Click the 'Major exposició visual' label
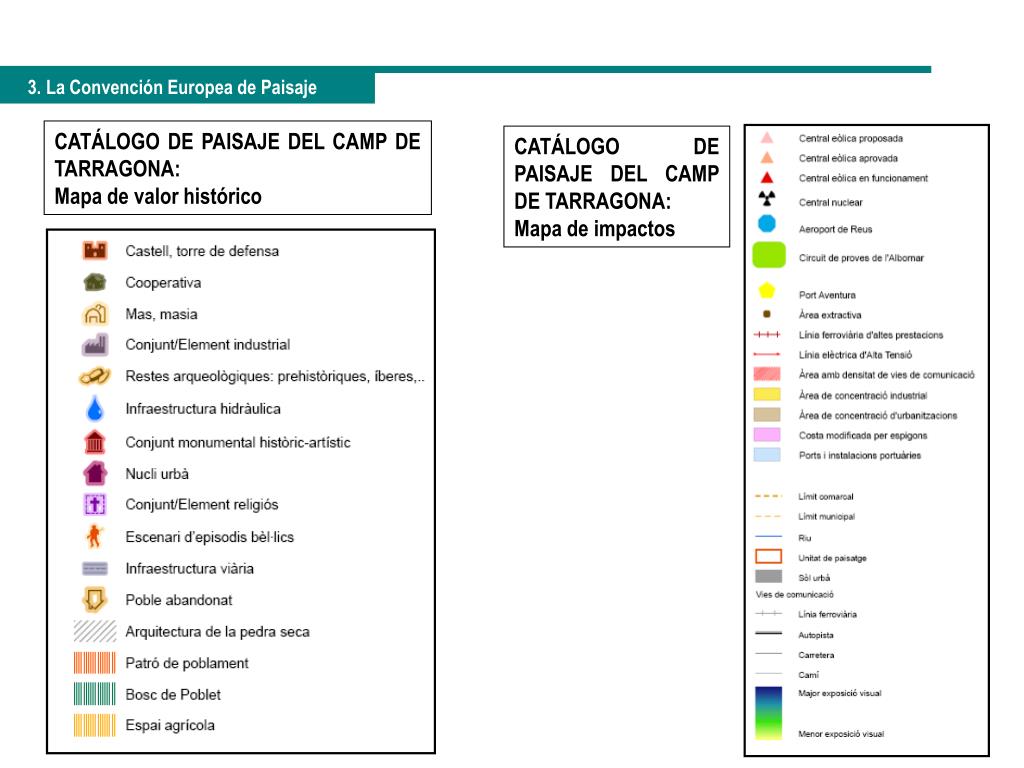 [840, 693]
